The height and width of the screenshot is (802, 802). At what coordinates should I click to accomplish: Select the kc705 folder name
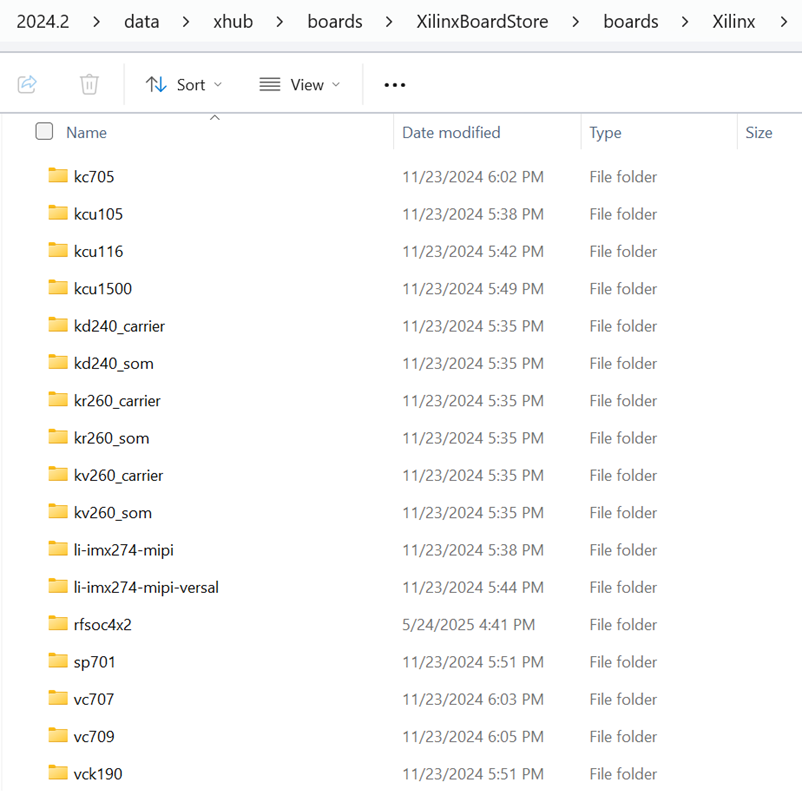point(94,176)
